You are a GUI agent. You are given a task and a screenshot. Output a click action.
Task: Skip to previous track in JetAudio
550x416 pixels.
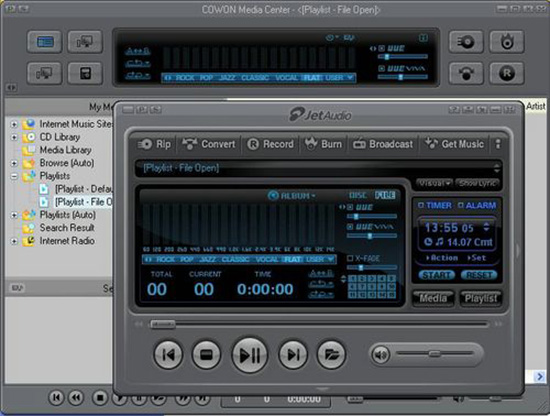pos(168,355)
